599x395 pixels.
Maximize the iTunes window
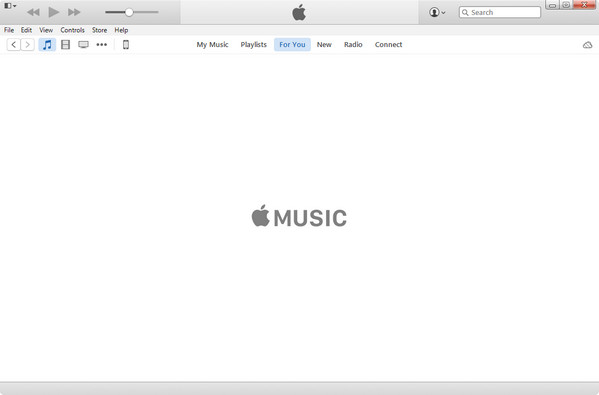[566, 5]
